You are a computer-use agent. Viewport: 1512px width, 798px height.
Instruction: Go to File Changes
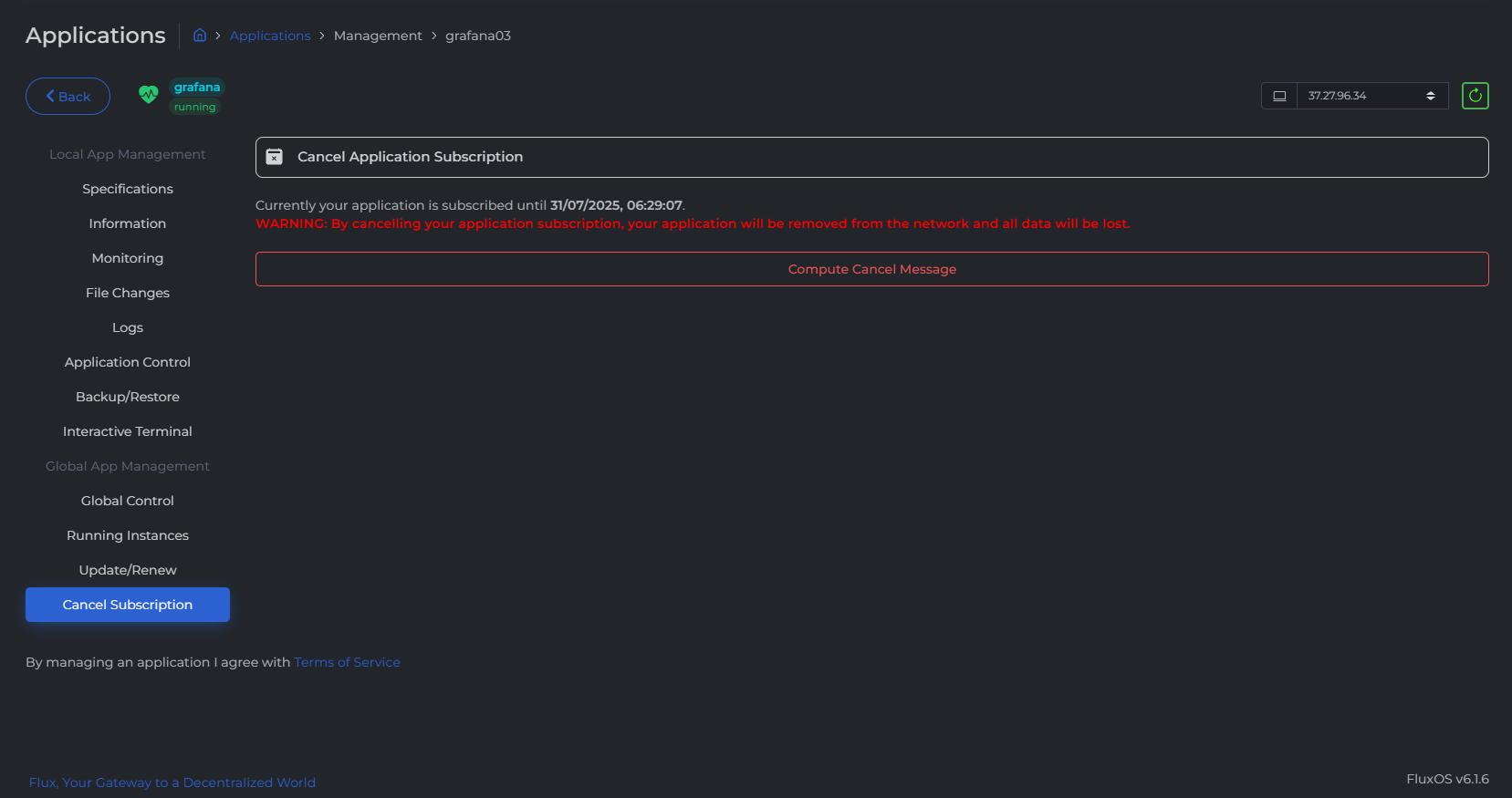point(128,293)
